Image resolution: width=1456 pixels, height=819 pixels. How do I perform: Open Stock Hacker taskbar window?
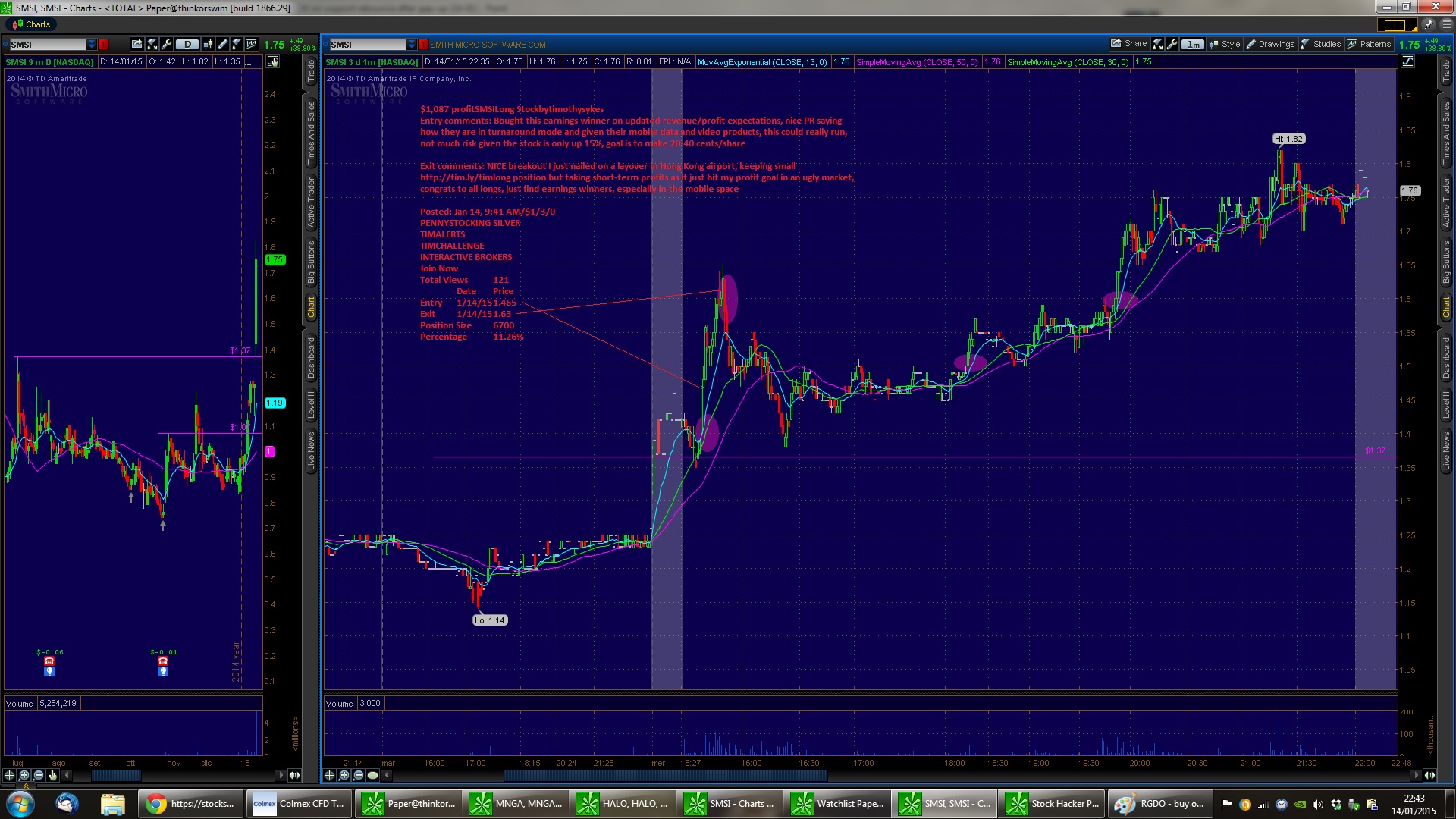[1052, 804]
